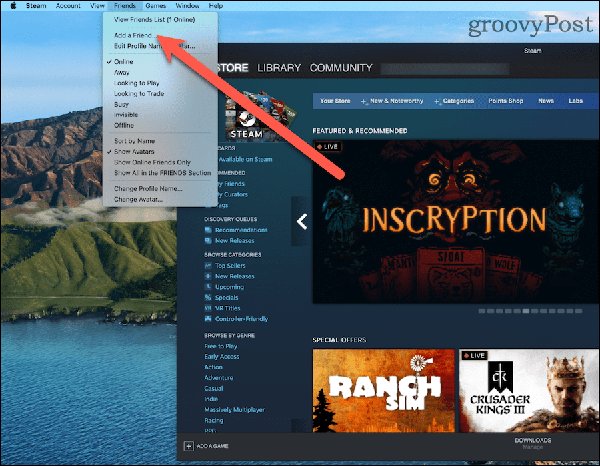Click the Top Sellers icon
This screenshot has height=466, width=600.
[x=208, y=266]
